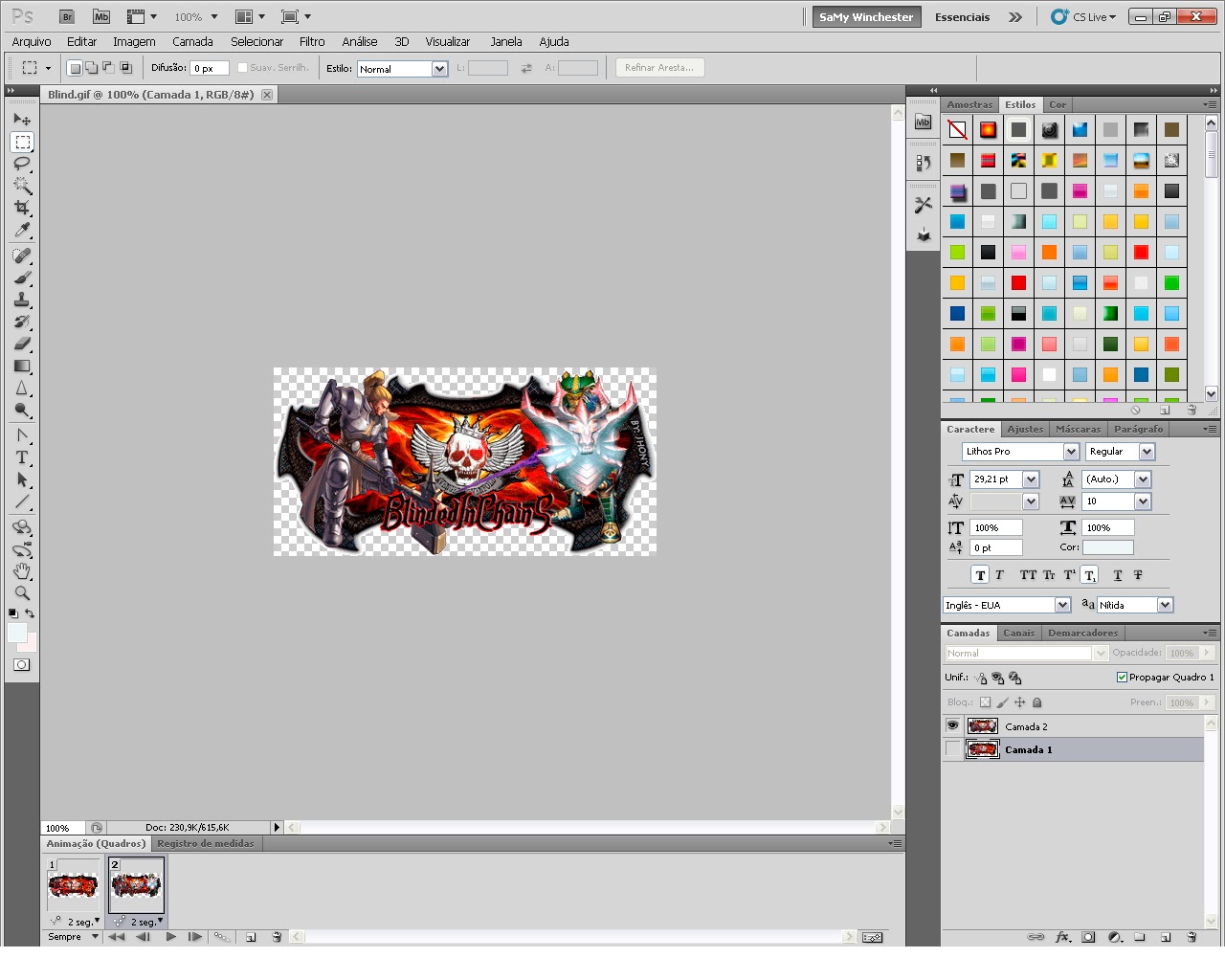The height and width of the screenshot is (980, 1225).
Task: Select animation frame 1 thumbnail
Action: [x=73, y=885]
